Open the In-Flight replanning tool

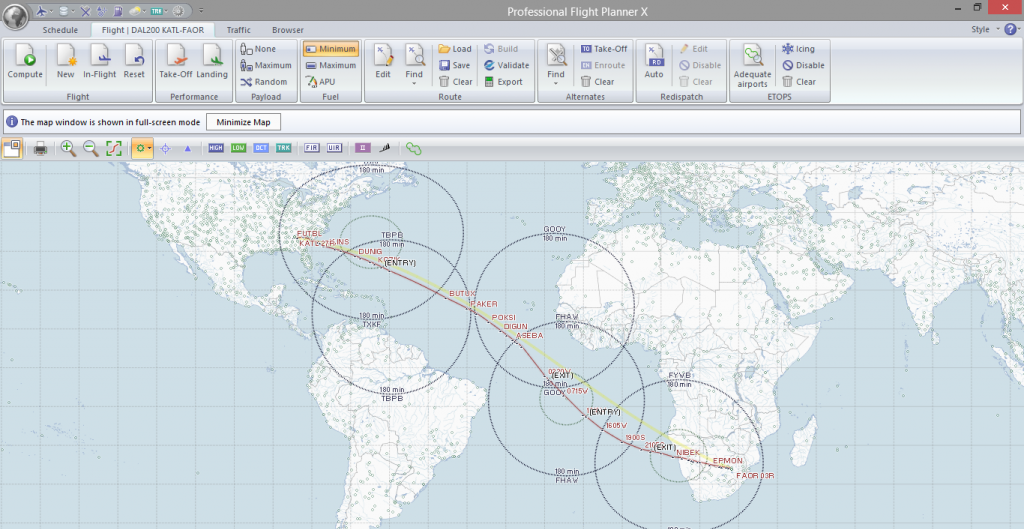click(100, 61)
